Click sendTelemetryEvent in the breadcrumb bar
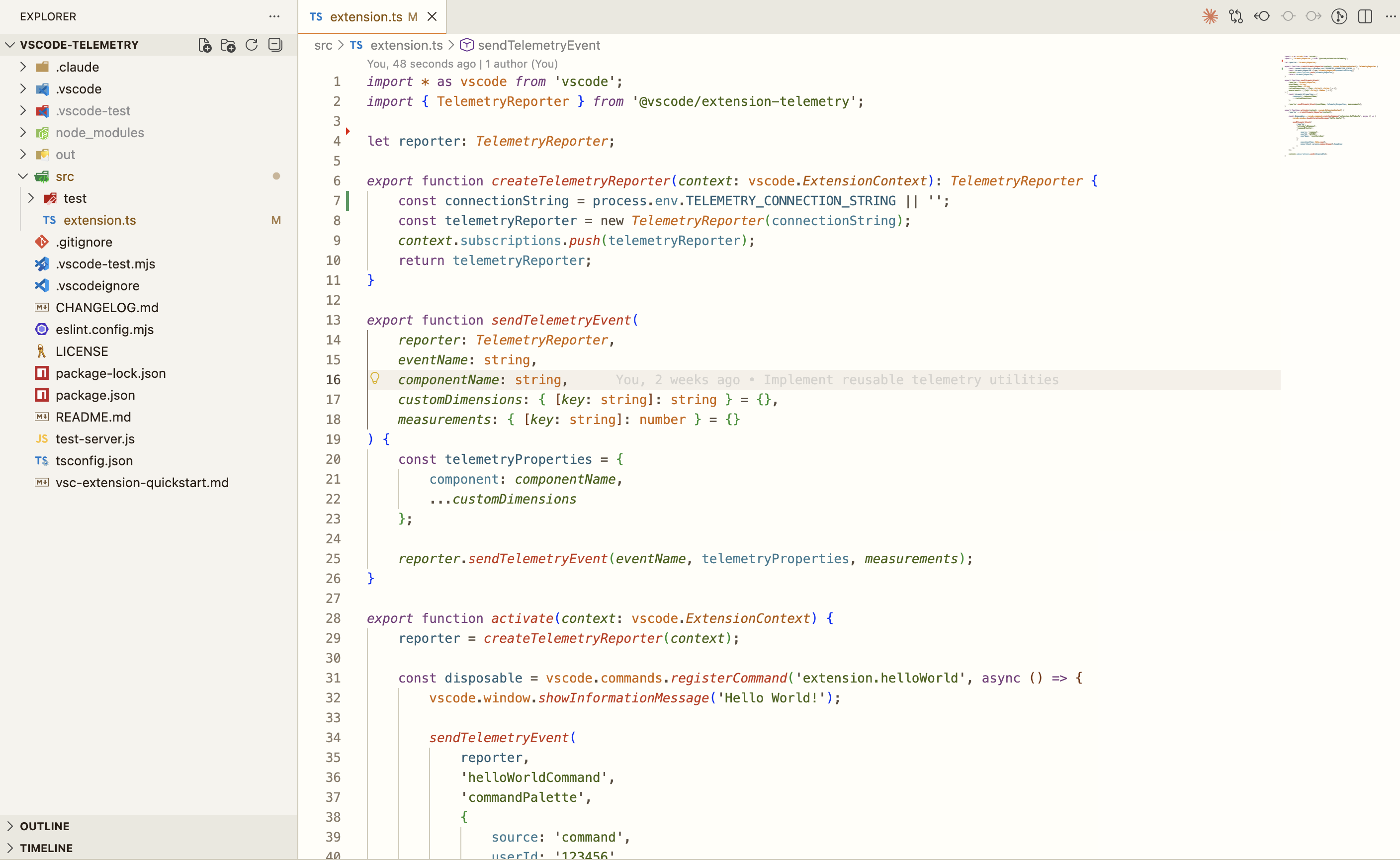This screenshot has height=860, width=1400. 538,46
